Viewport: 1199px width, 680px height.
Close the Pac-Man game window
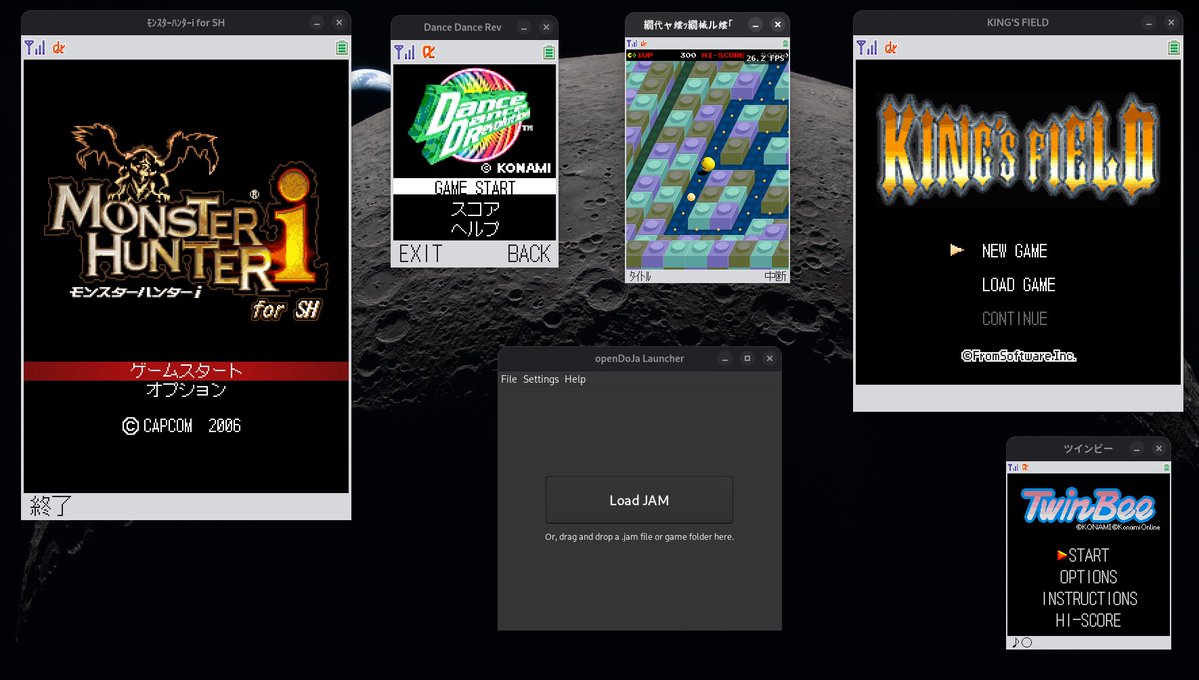click(x=778, y=24)
